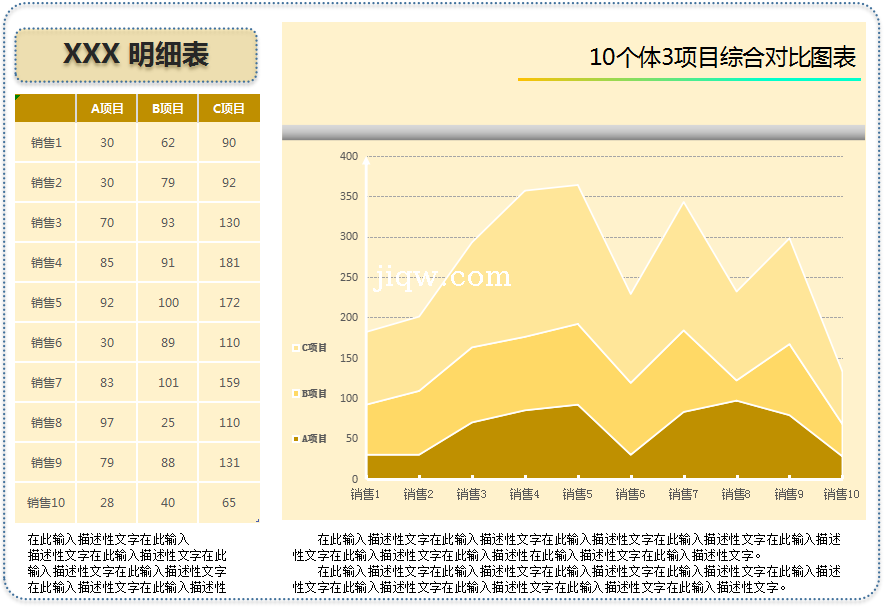Click the cell with value 25
Image resolution: width=886 pixels, height=608 pixels.
pyautogui.click(x=168, y=423)
